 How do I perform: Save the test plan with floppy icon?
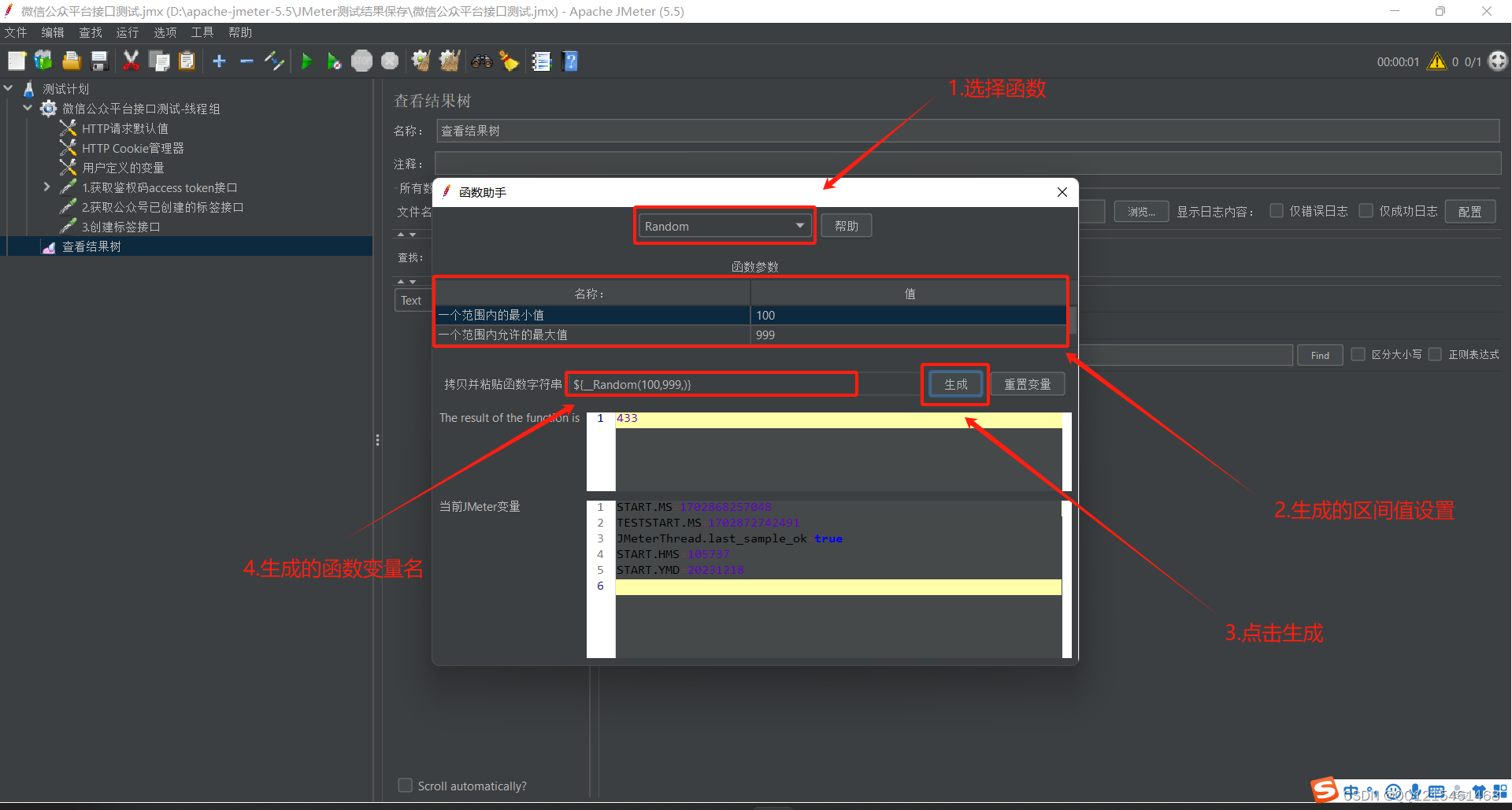99,61
